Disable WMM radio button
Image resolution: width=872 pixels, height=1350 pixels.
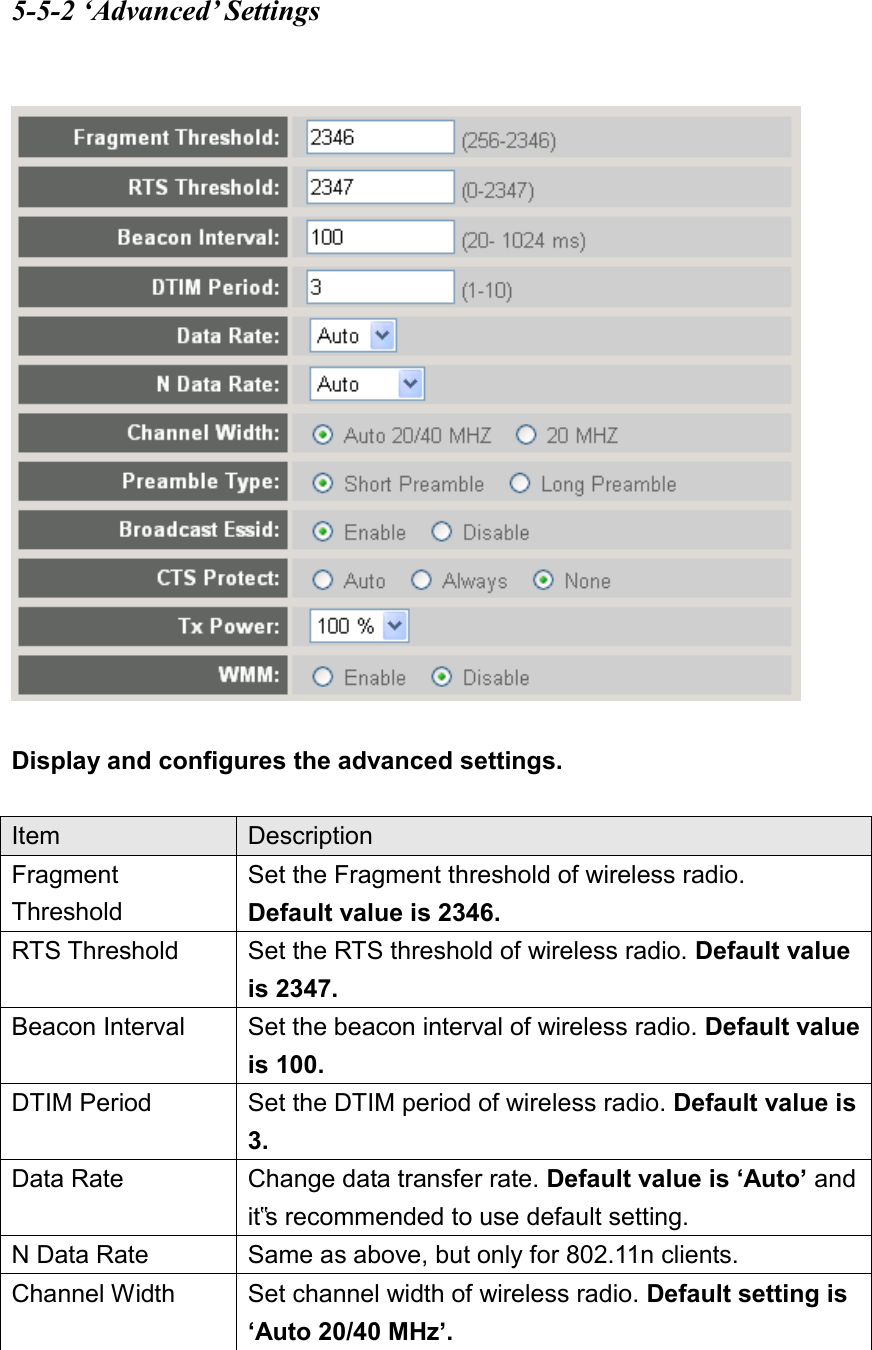coord(442,677)
